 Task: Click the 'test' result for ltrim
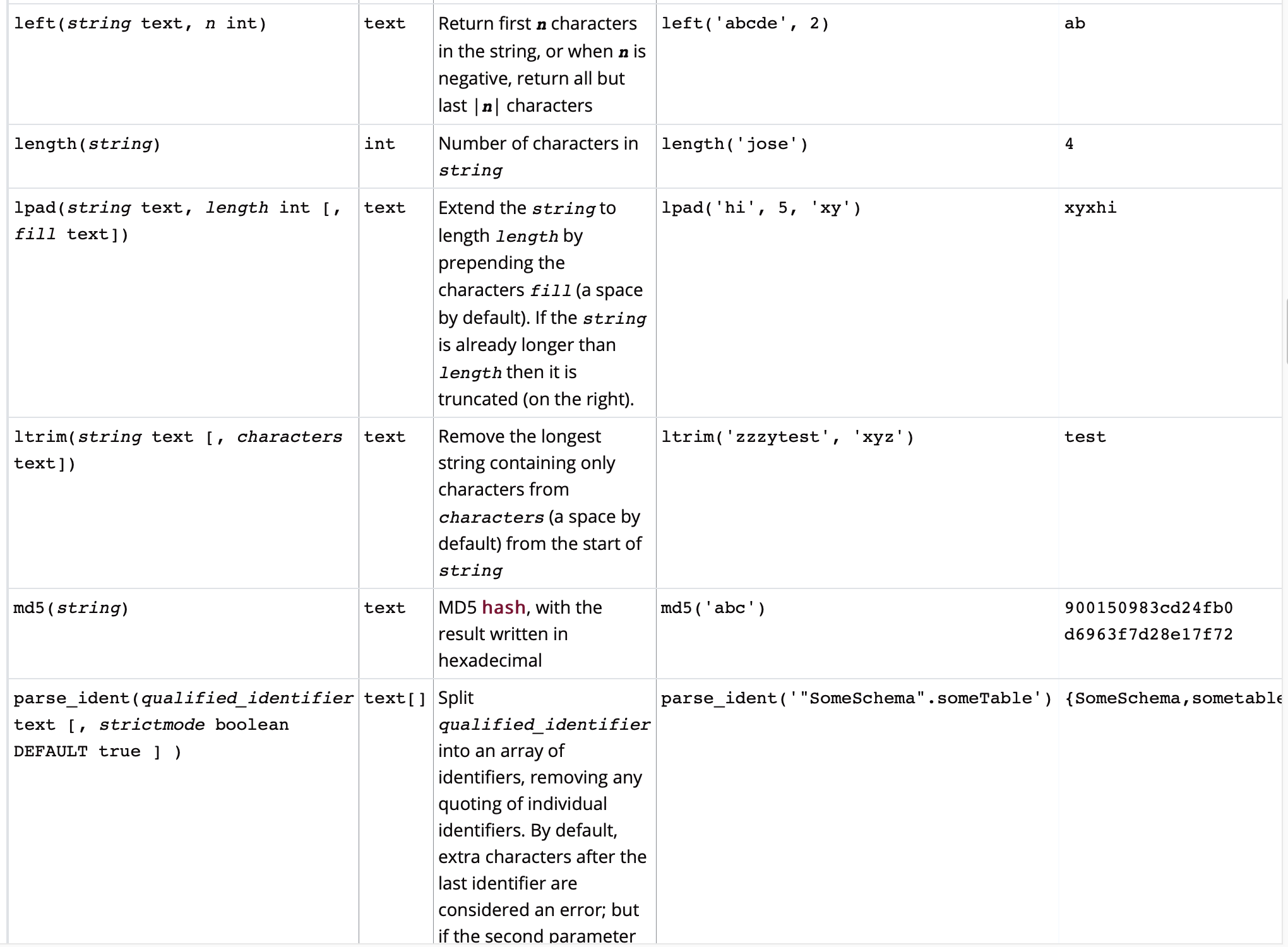click(x=1085, y=437)
